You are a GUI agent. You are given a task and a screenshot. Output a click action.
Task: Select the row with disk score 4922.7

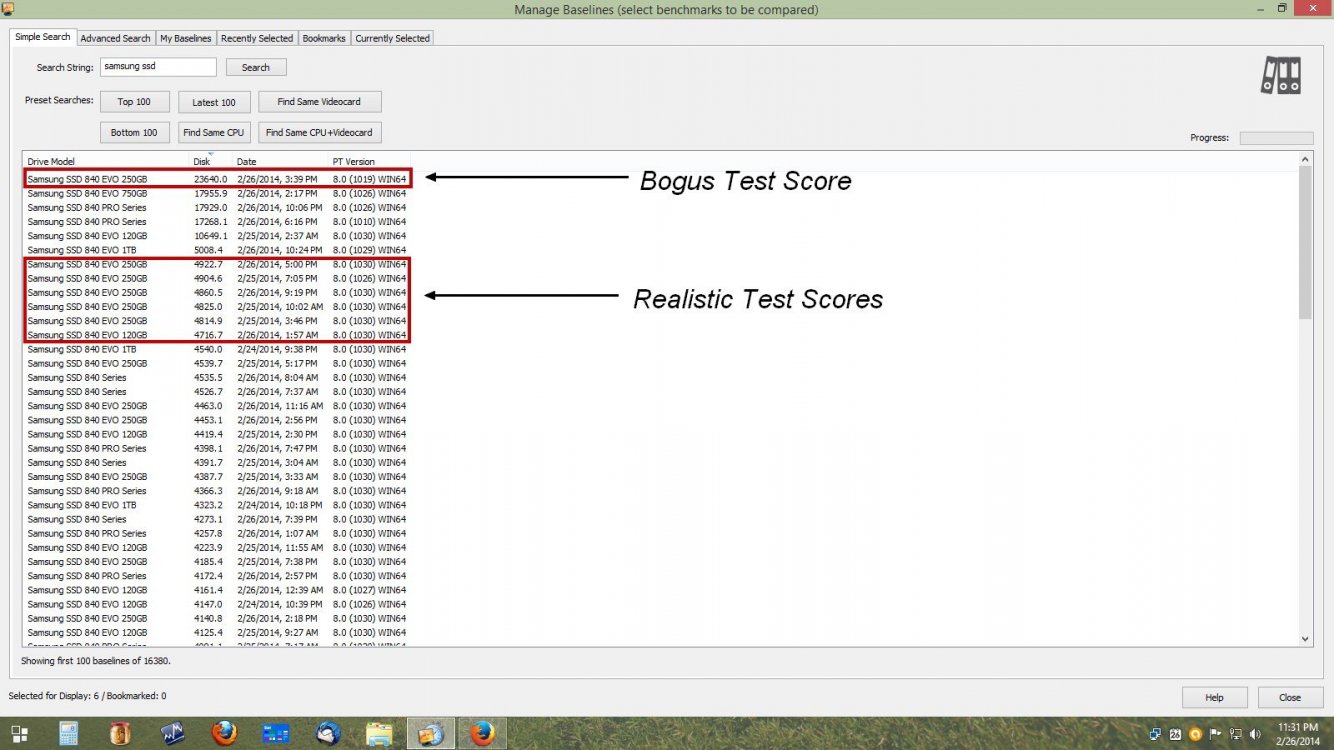(217, 264)
